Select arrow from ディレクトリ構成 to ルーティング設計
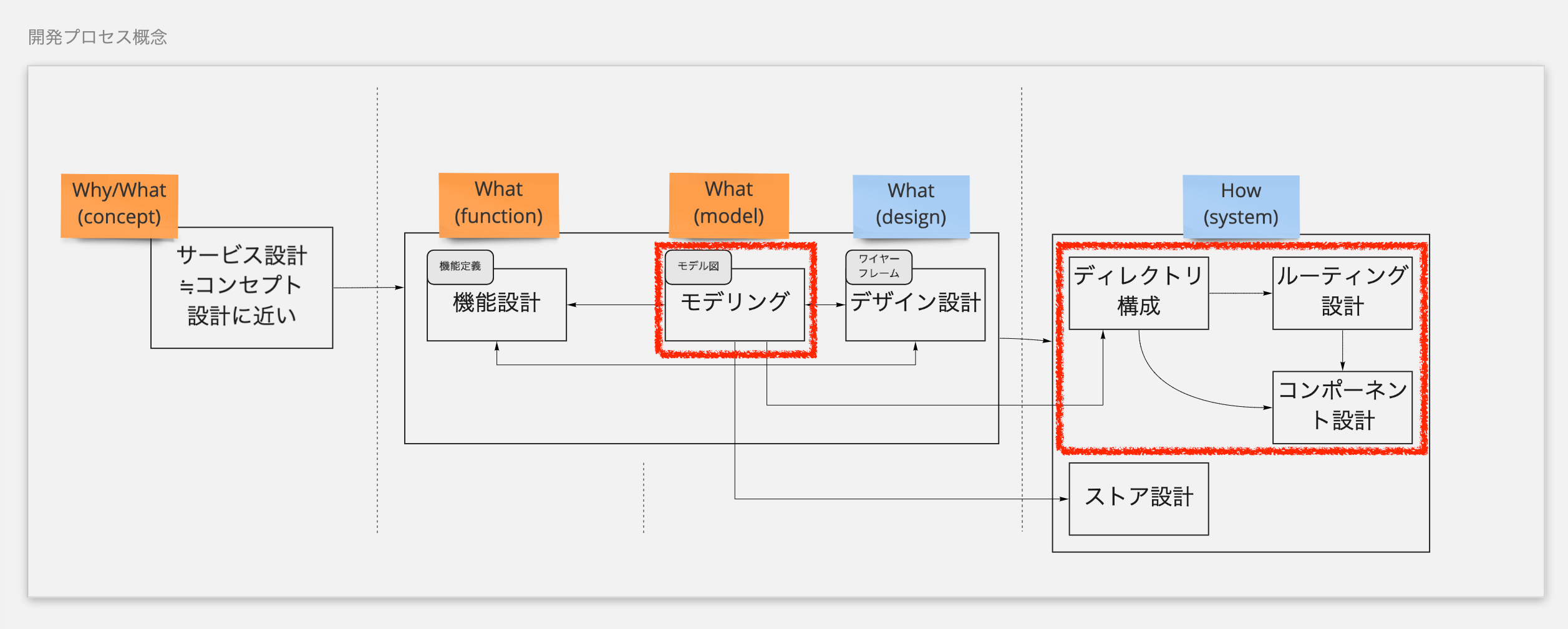 (x=1240, y=293)
